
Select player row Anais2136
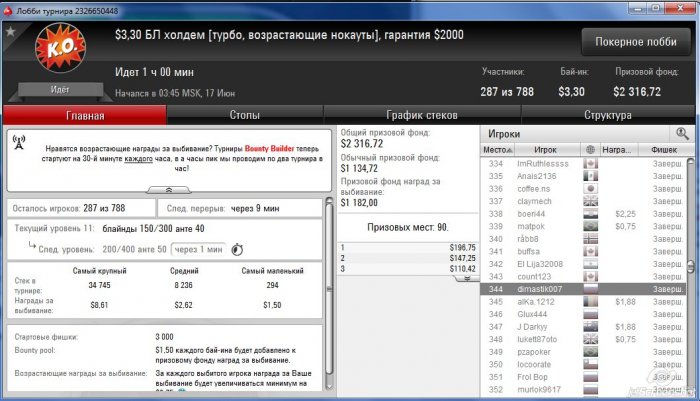tap(583, 176)
